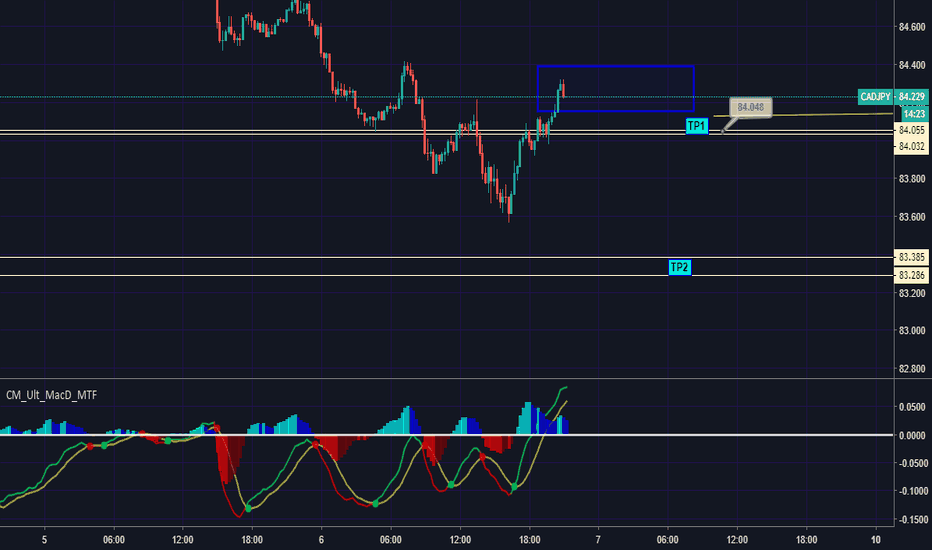Click the 14:23 countdown timer label

914,114
